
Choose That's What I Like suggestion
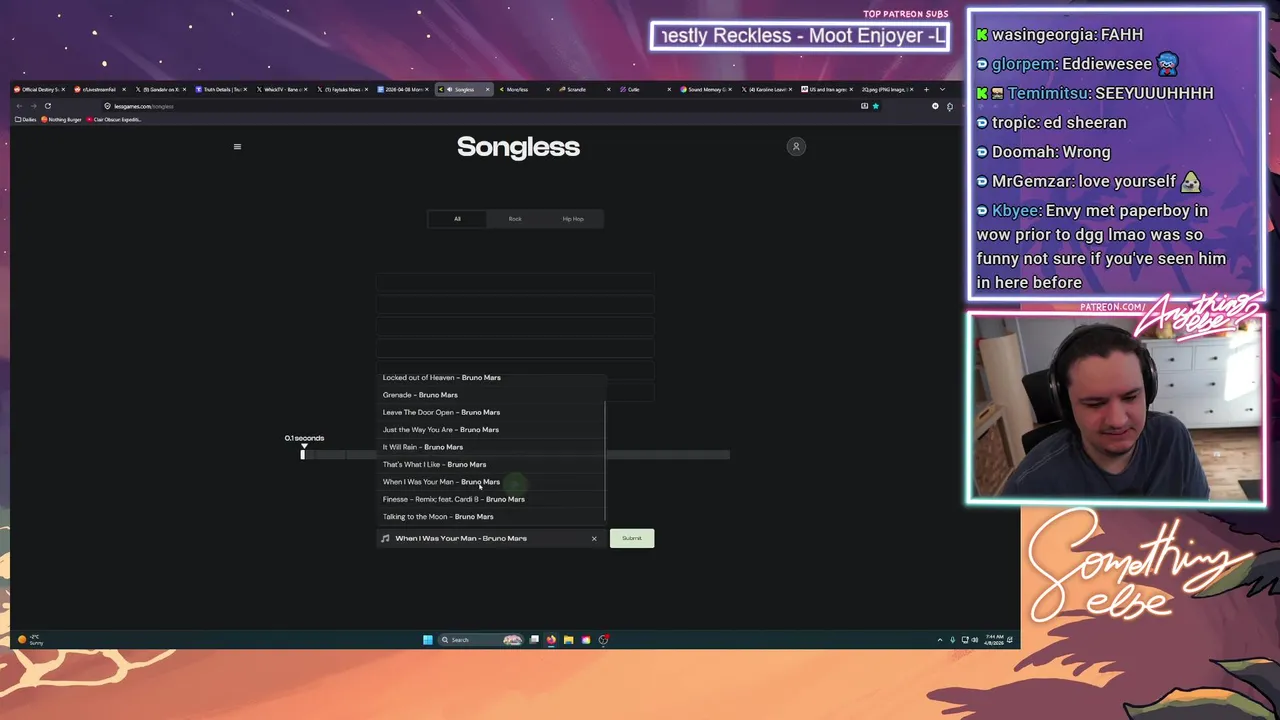tap(491, 464)
